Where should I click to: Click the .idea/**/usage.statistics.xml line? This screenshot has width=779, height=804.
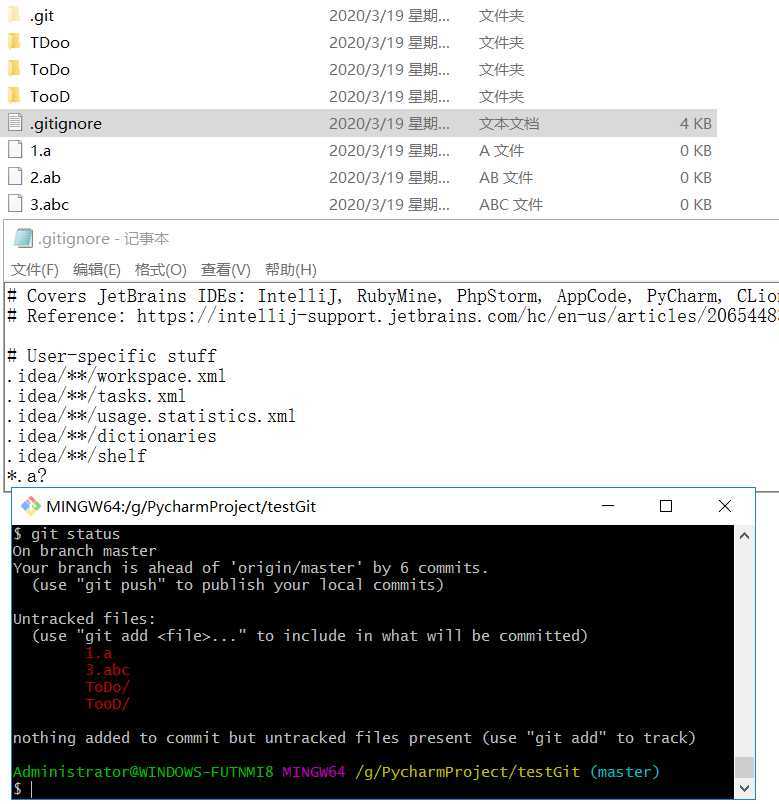[x=152, y=416]
